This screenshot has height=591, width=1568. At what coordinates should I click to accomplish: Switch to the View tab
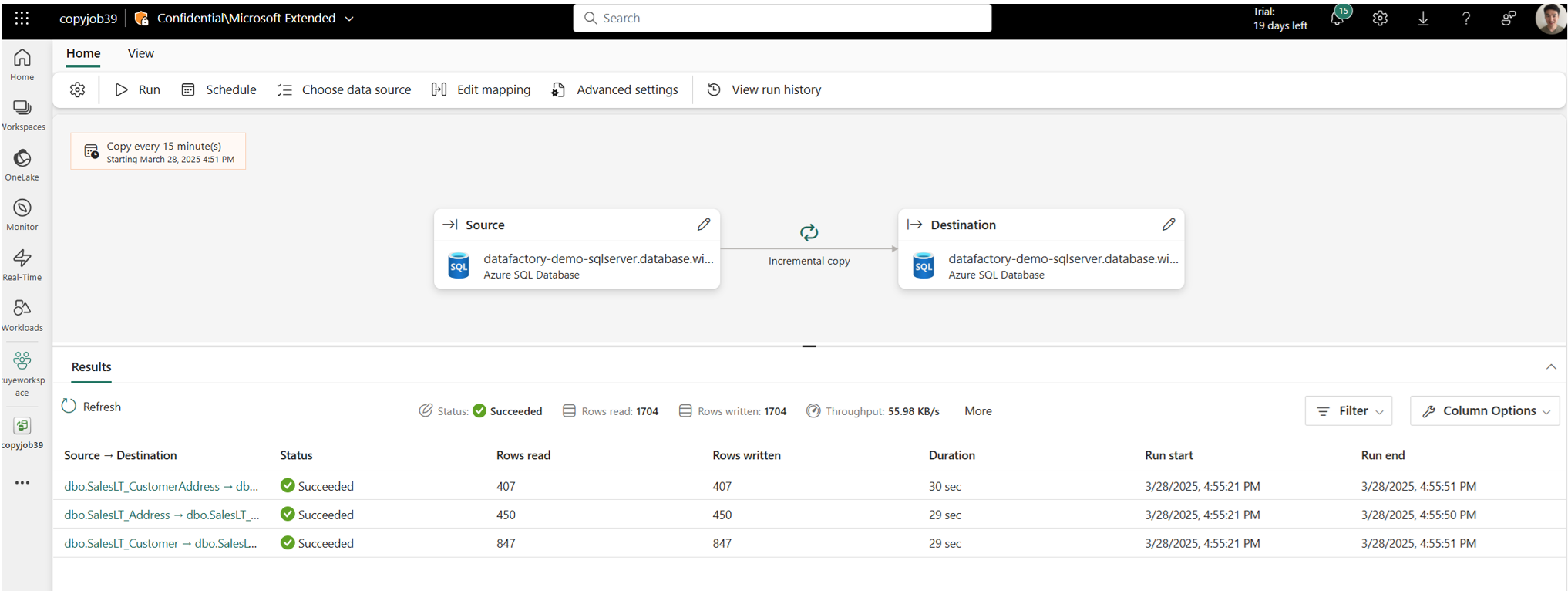[140, 53]
